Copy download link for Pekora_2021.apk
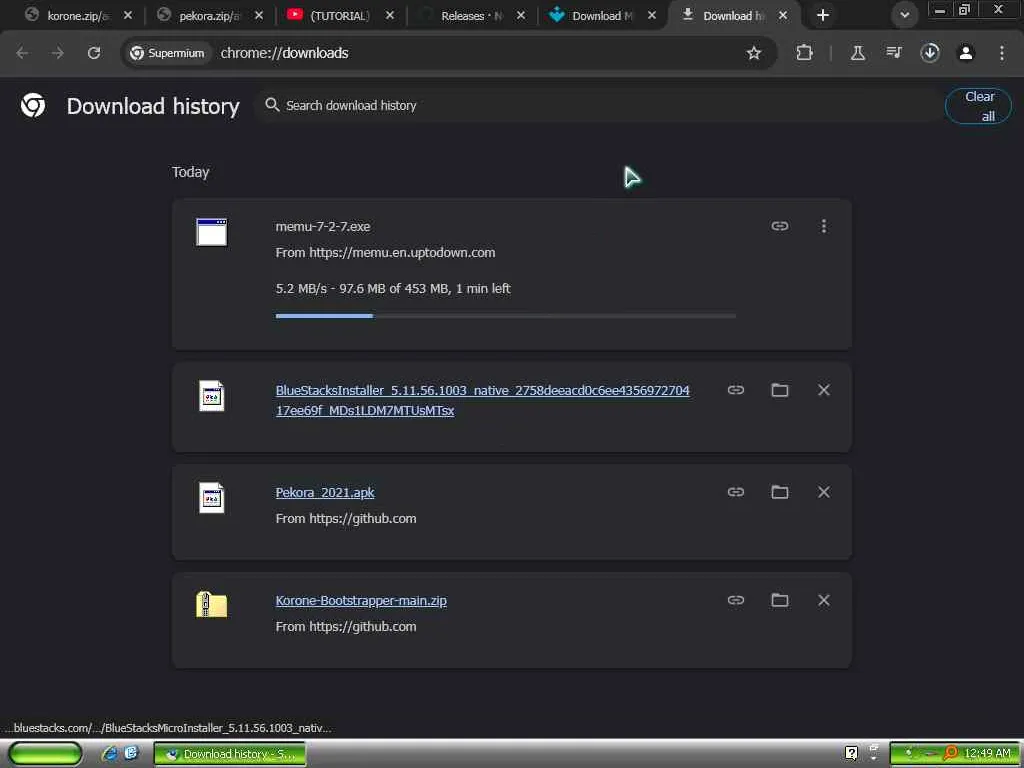Image resolution: width=1024 pixels, height=768 pixels. [x=736, y=492]
